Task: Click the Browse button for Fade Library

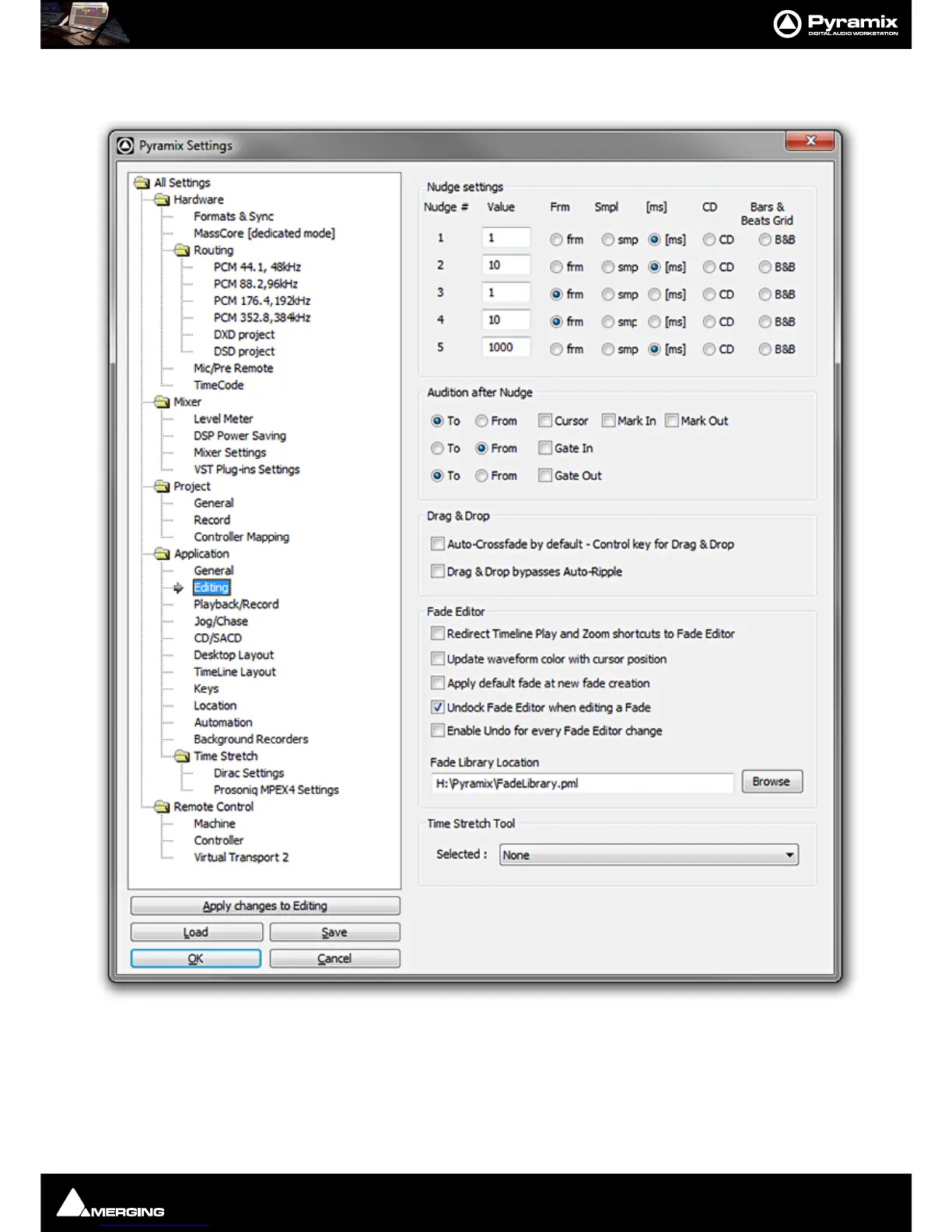Action: tap(771, 782)
